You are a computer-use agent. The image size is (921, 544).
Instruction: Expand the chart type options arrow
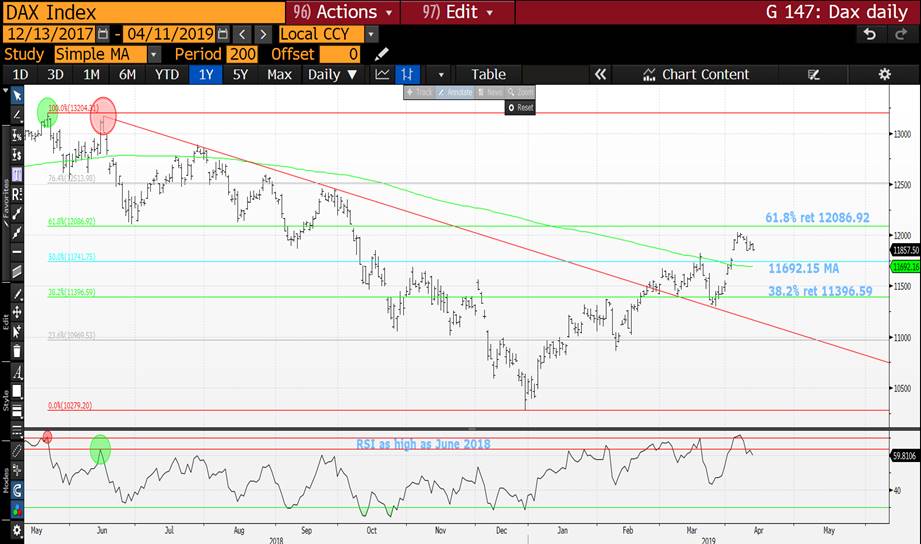(x=441, y=75)
